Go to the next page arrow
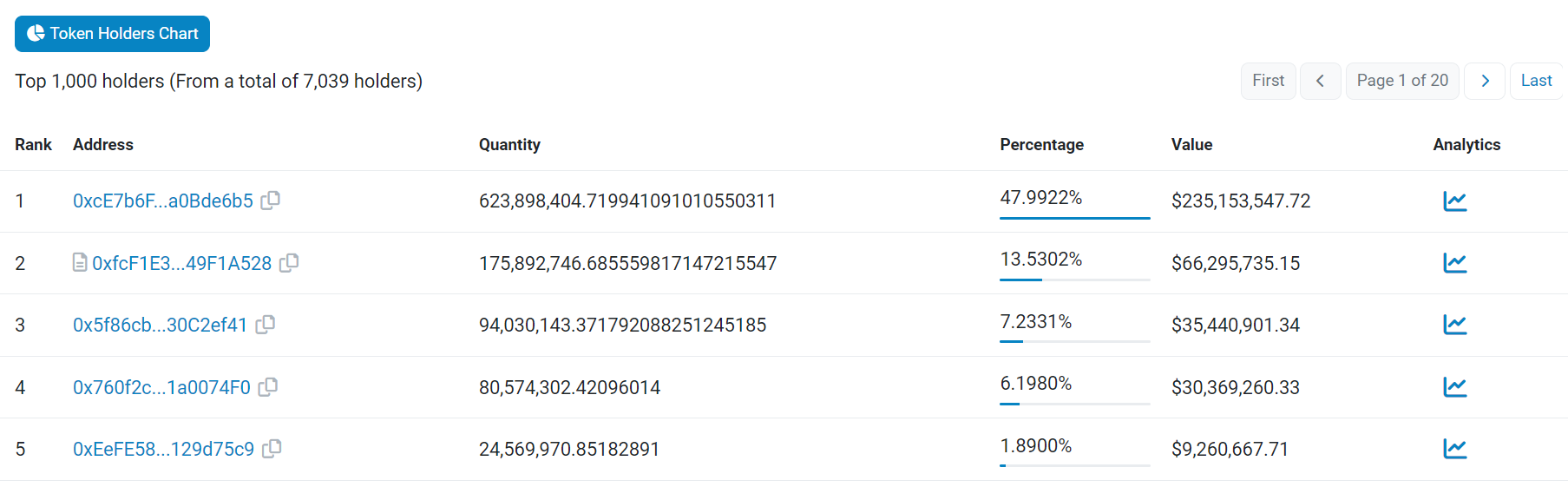The image size is (1568, 487). [1485, 81]
